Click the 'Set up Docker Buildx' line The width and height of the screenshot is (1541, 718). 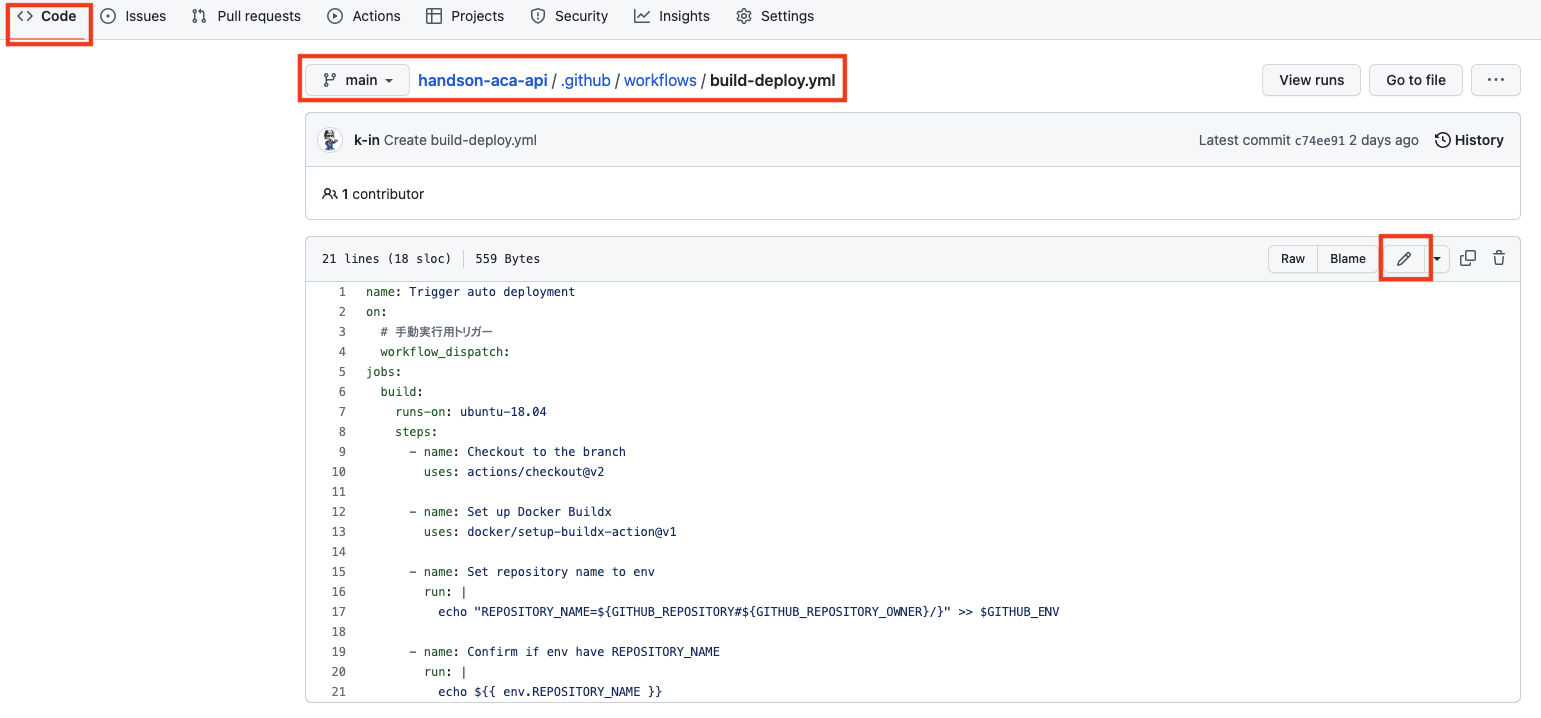click(511, 512)
